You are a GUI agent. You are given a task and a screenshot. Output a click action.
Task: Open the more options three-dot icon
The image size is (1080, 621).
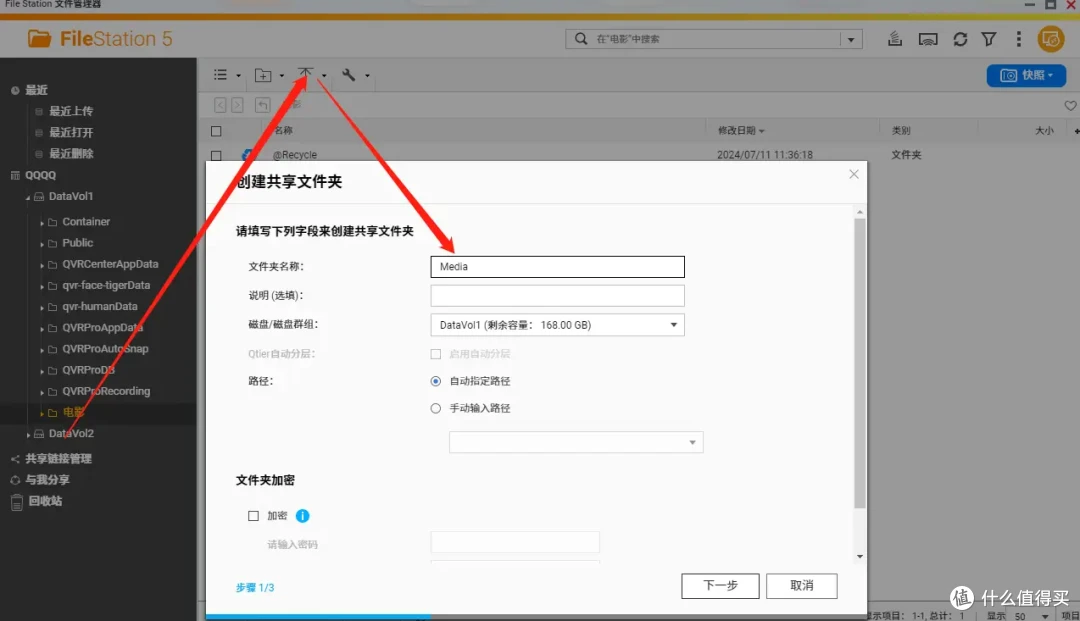tap(1018, 38)
